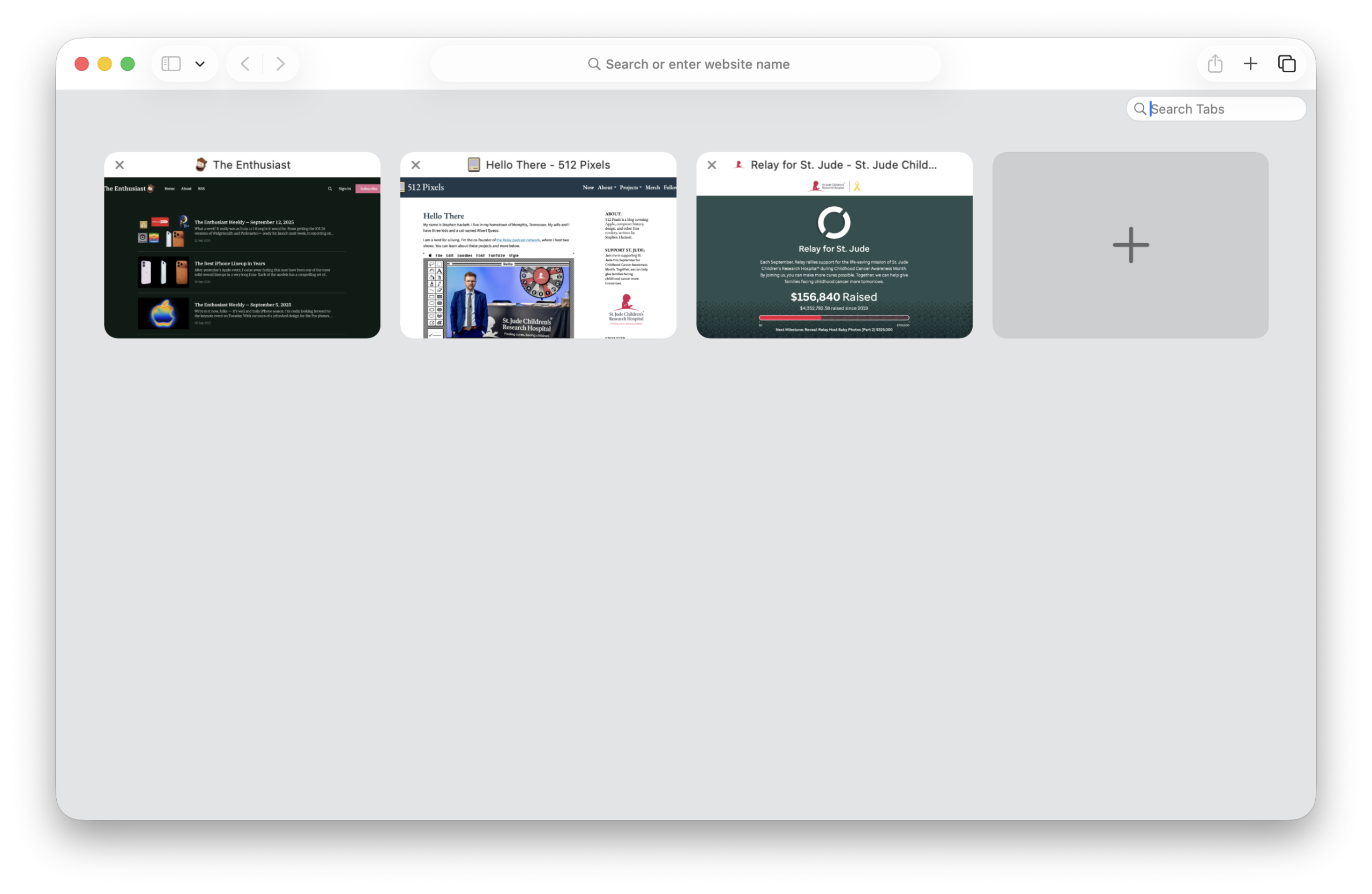The width and height of the screenshot is (1372, 894).
Task: Toggle tab overview button
Action: (x=1287, y=63)
